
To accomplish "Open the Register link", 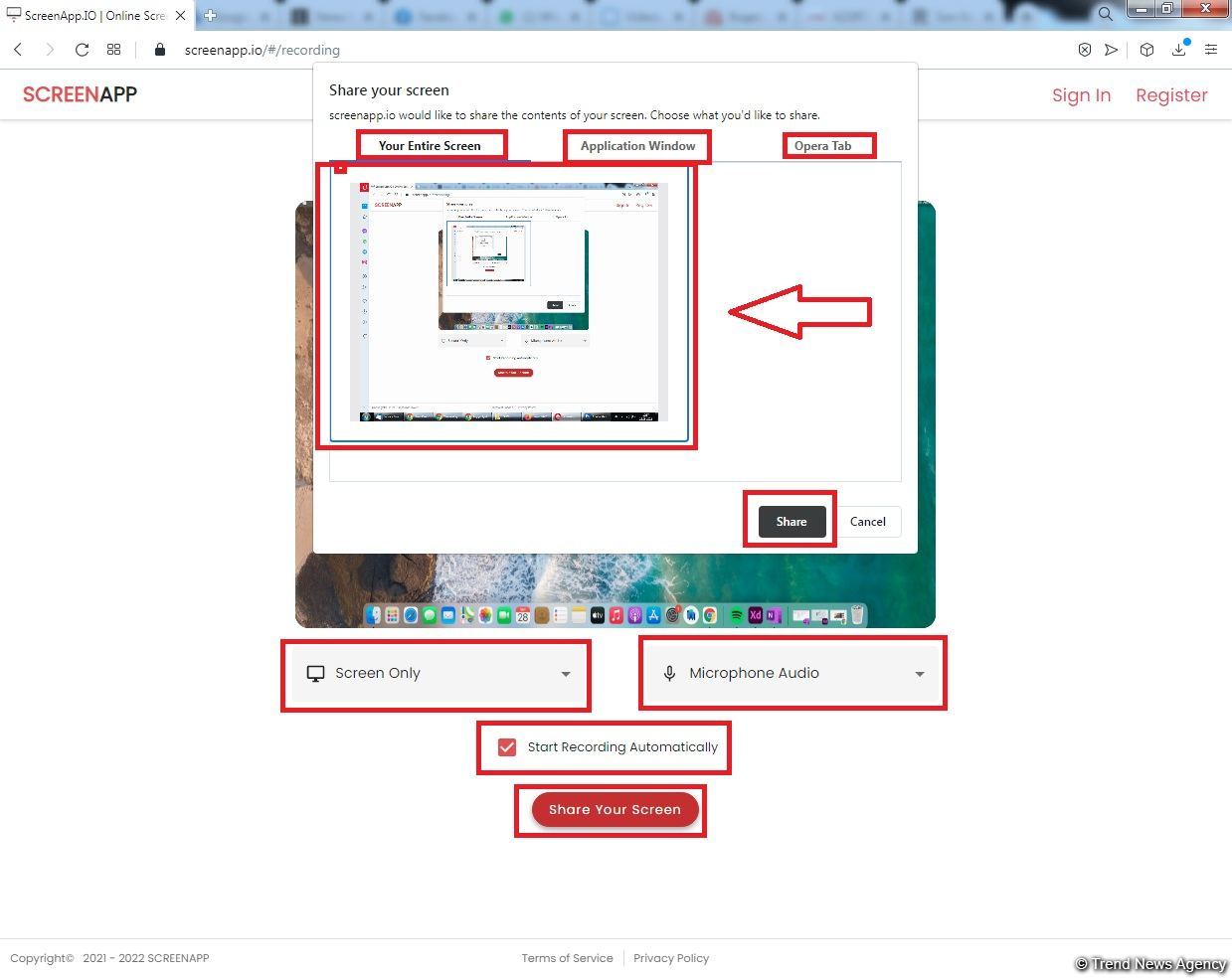I will [x=1171, y=95].
